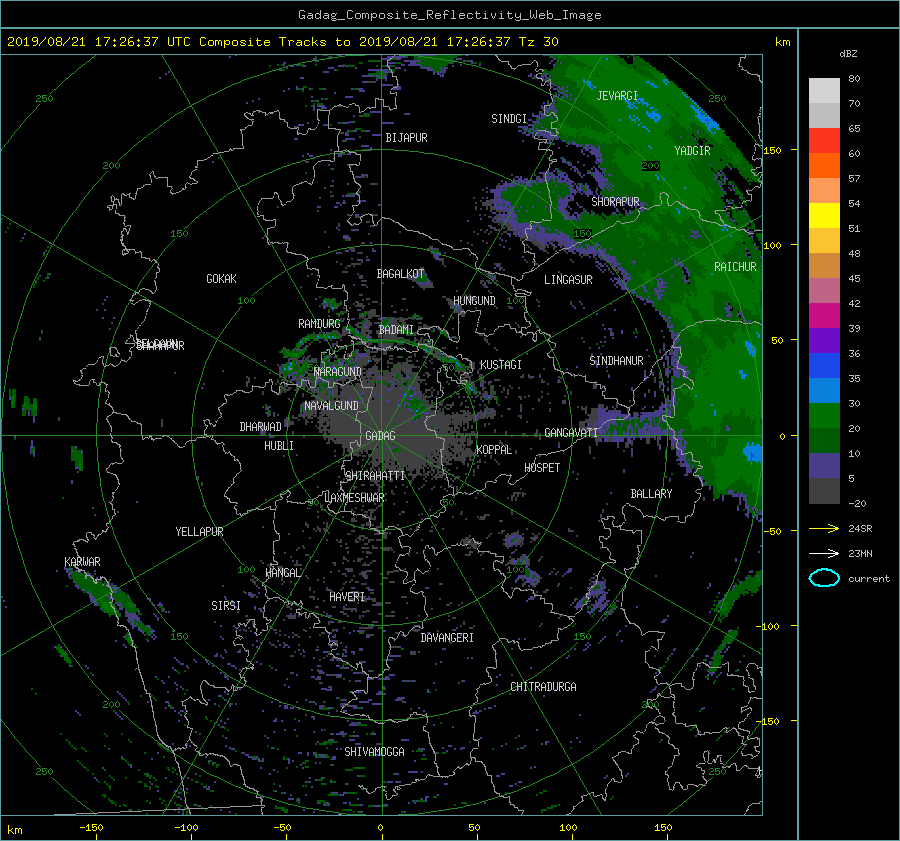Viewport: 900px width, 841px height.
Task: Click the BALLARY label
Action: click(x=651, y=494)
